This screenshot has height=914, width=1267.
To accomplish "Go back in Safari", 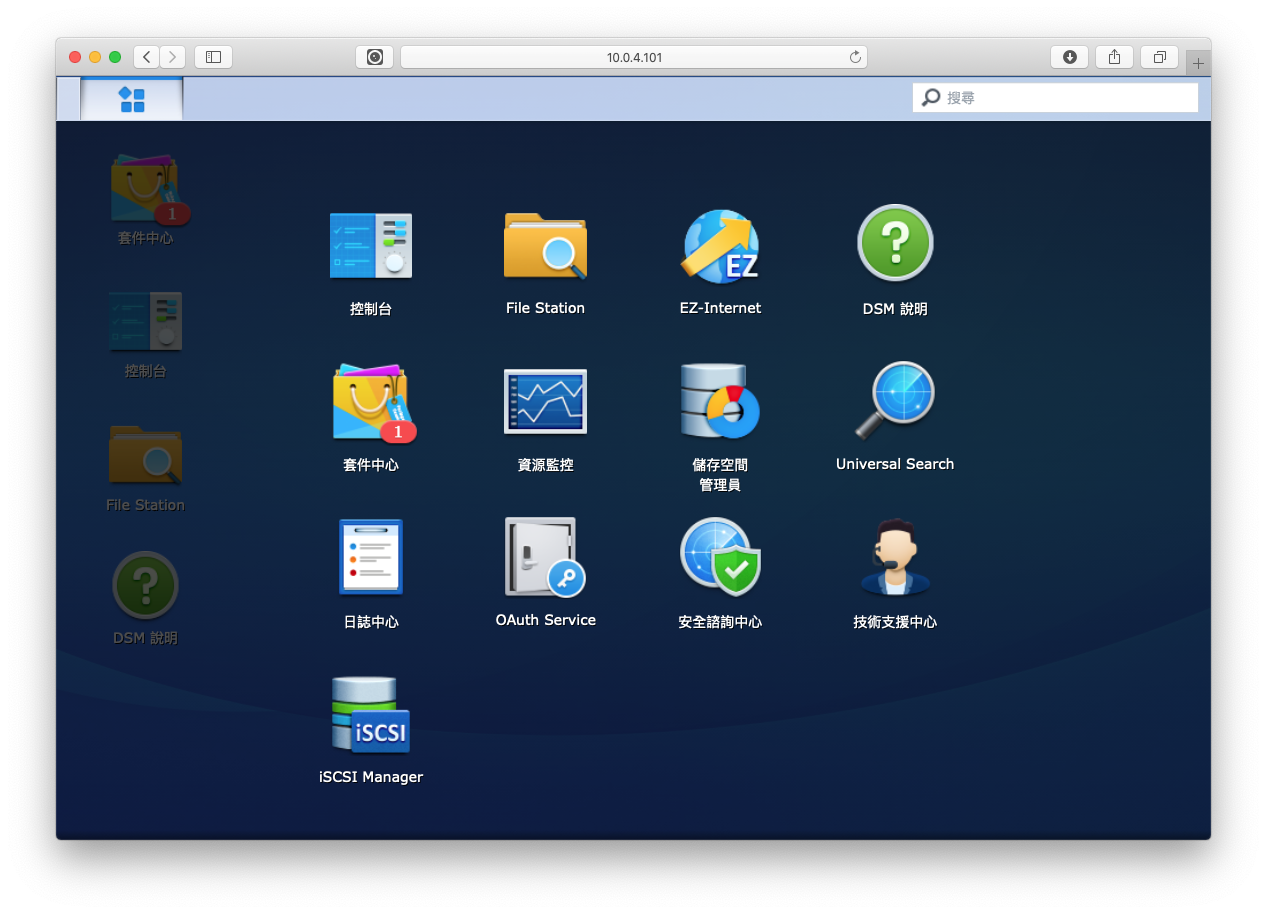I will (147, 57).
